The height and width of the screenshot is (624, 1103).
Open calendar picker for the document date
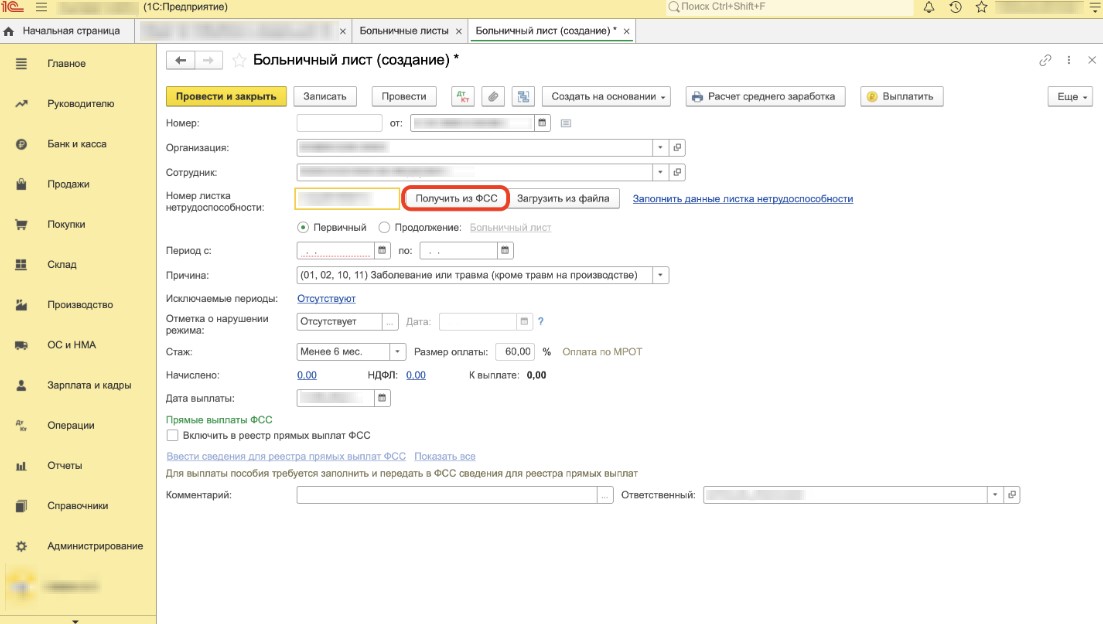543,124
